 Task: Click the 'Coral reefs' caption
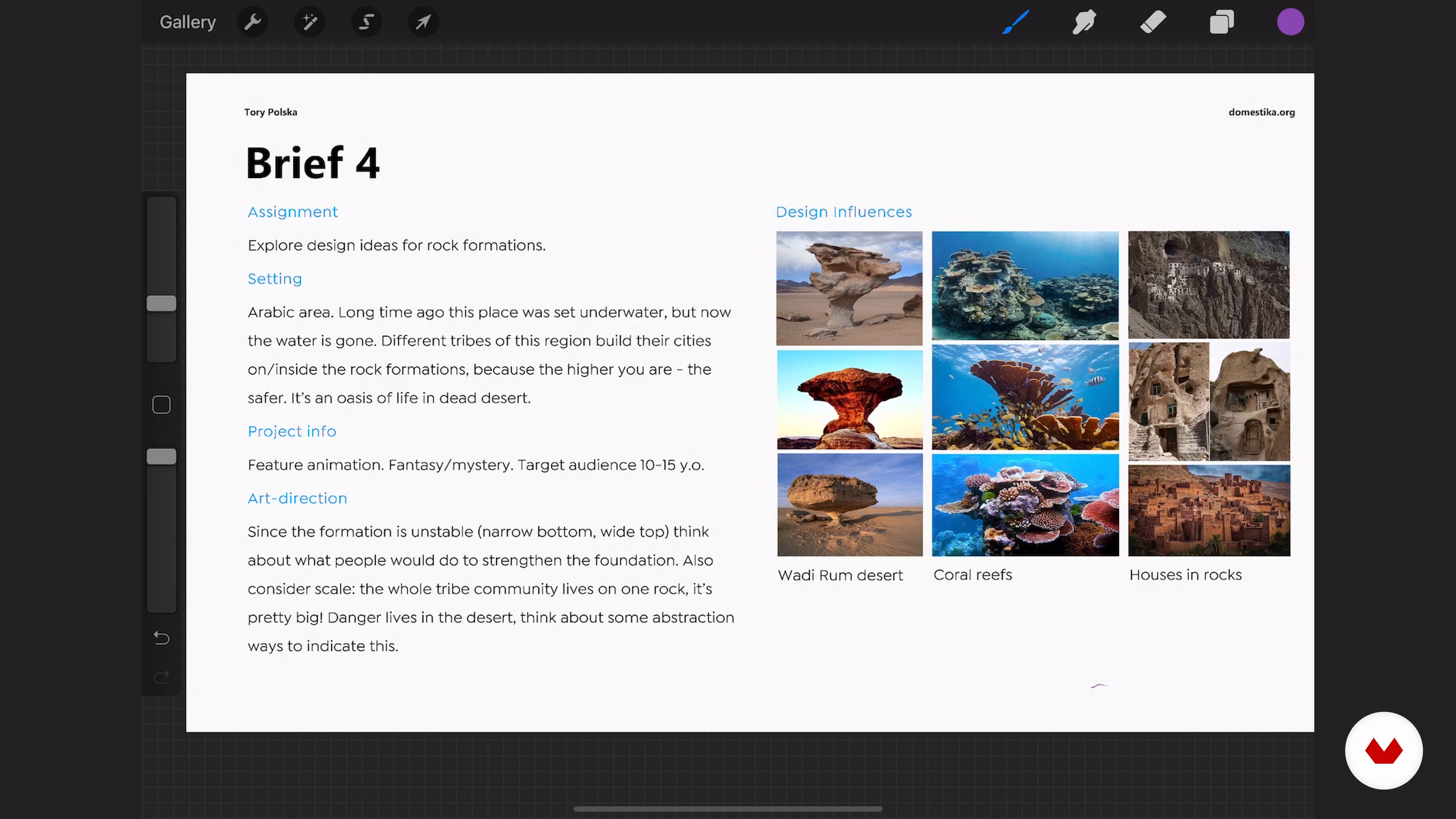click(x=972, y=575)
